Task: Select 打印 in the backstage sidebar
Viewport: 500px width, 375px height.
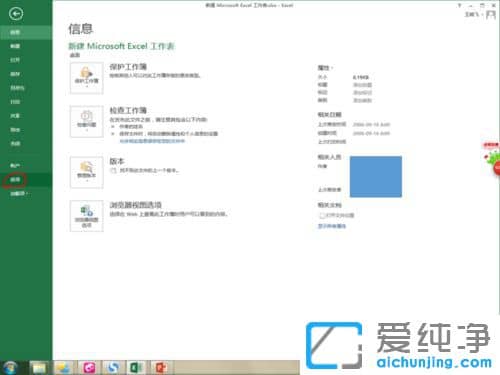Action: (x=26, y=102)
